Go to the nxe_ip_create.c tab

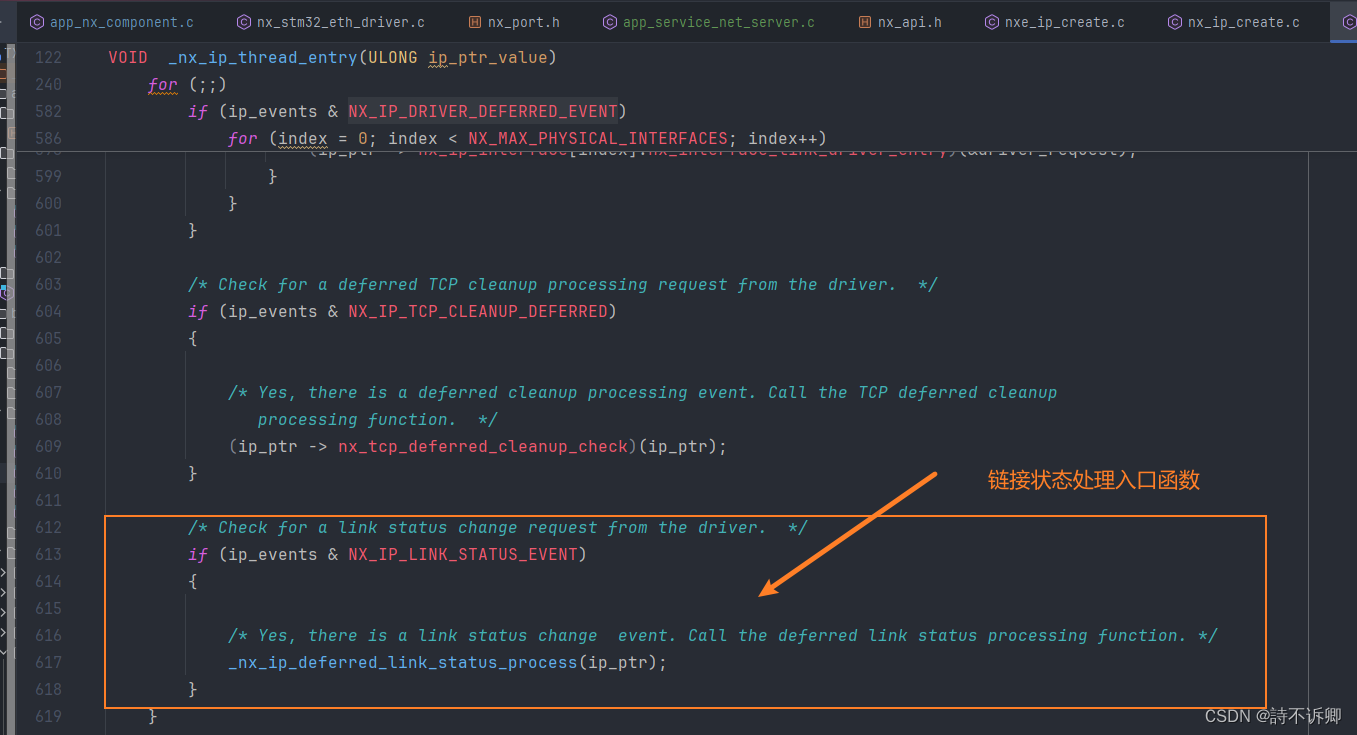tap(1054, 22)
